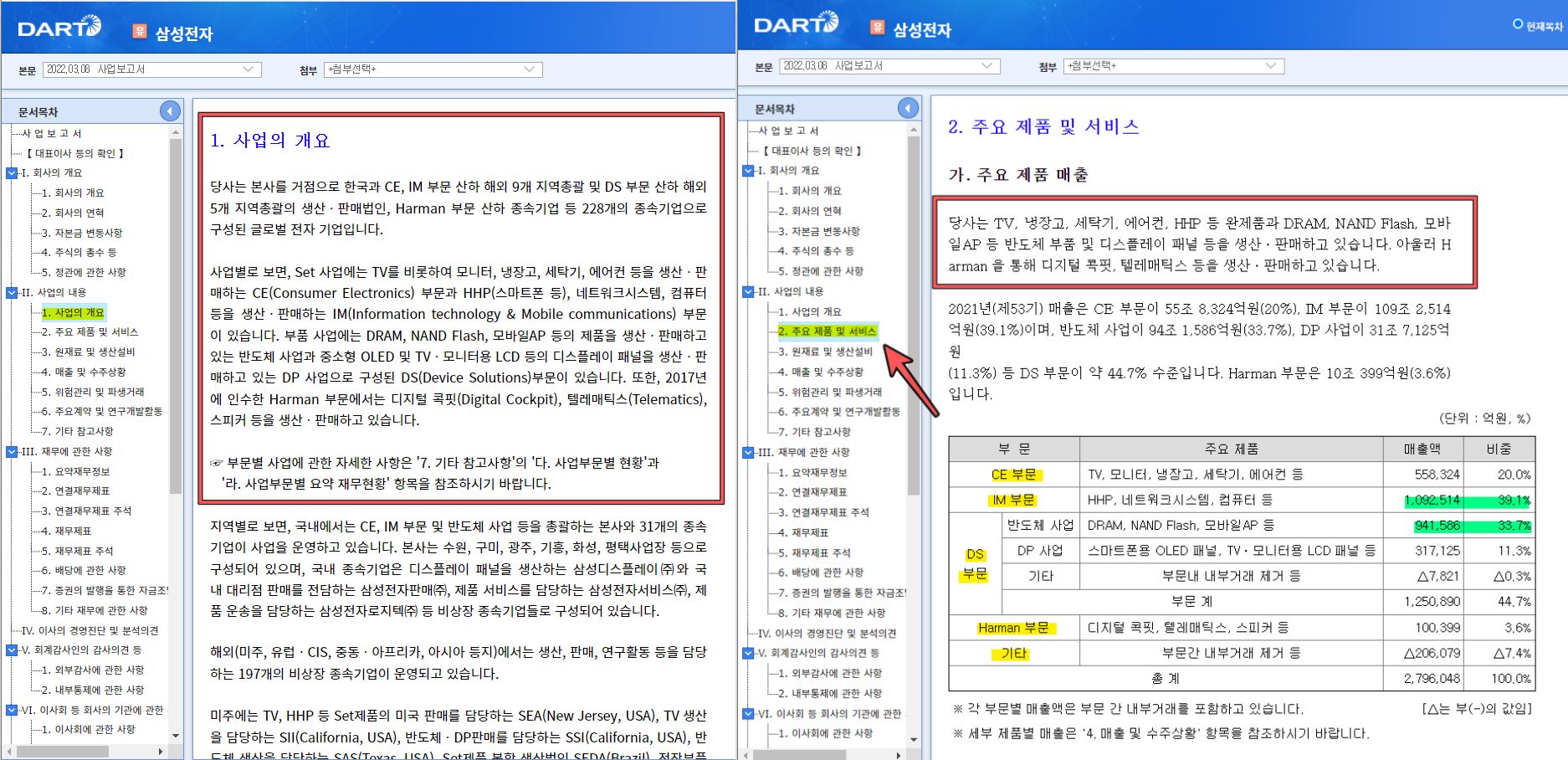The image size is (1568, 760).
Task: Click orange market badge beside 삼성전자 in left window
Action: pos(140,31)
